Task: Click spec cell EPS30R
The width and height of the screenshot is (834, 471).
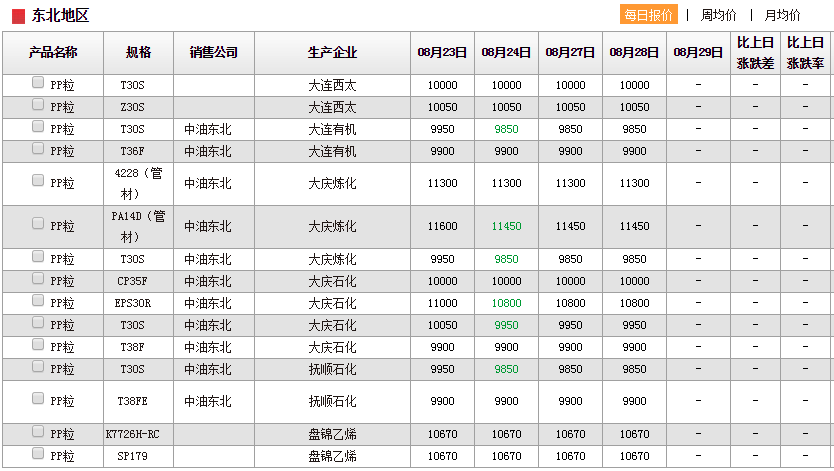Action: 132,303
